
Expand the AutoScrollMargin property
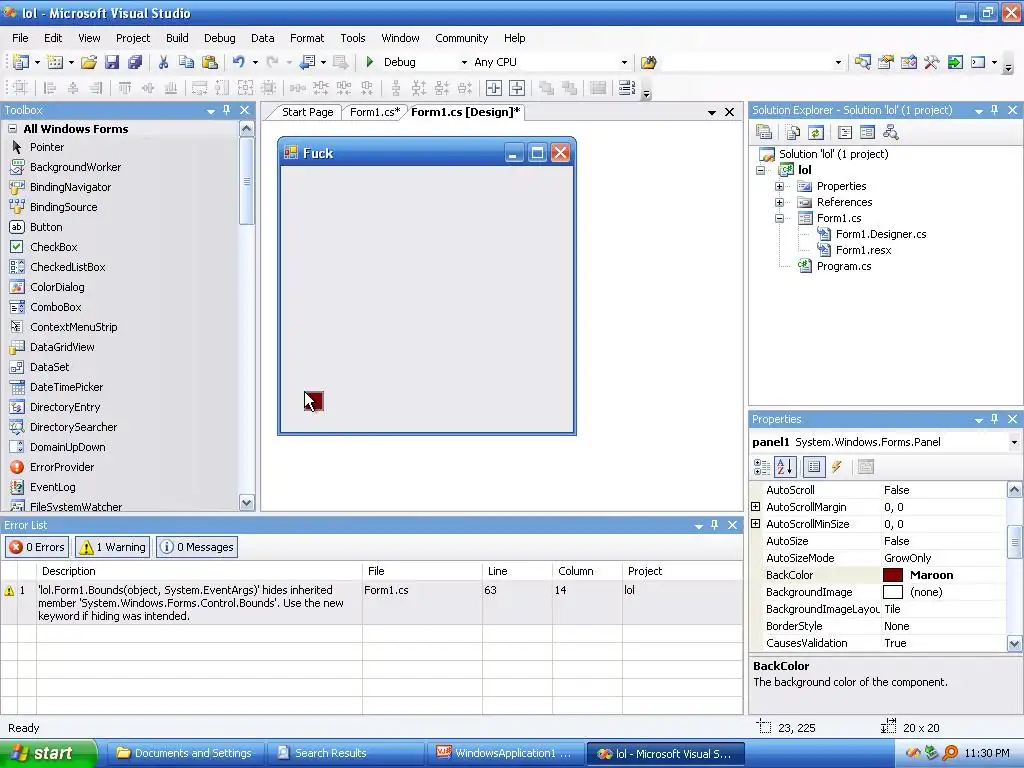pyautogui.click(x=756, y=507)
